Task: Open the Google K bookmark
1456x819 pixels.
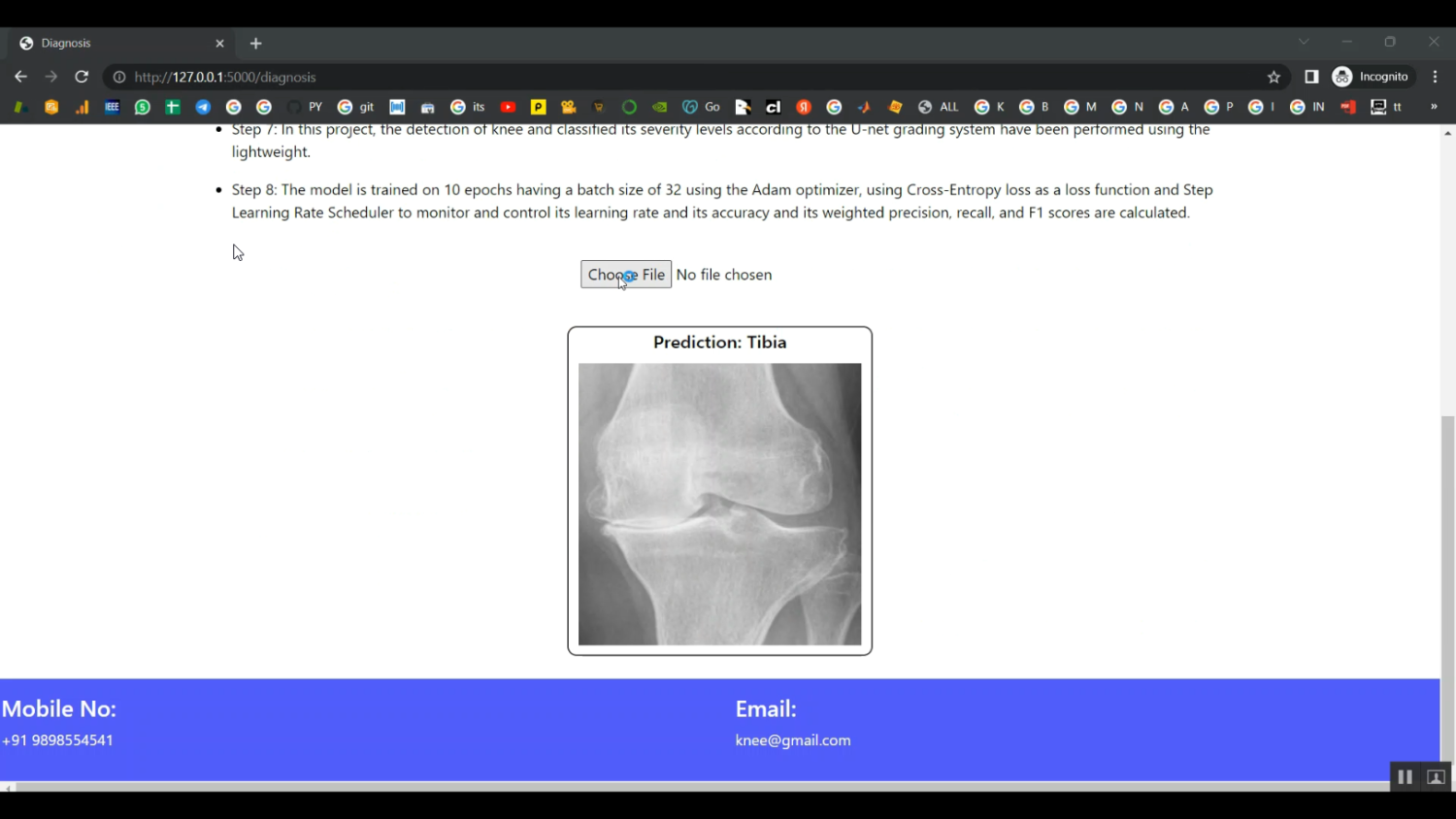Action: tap(989, 107)
